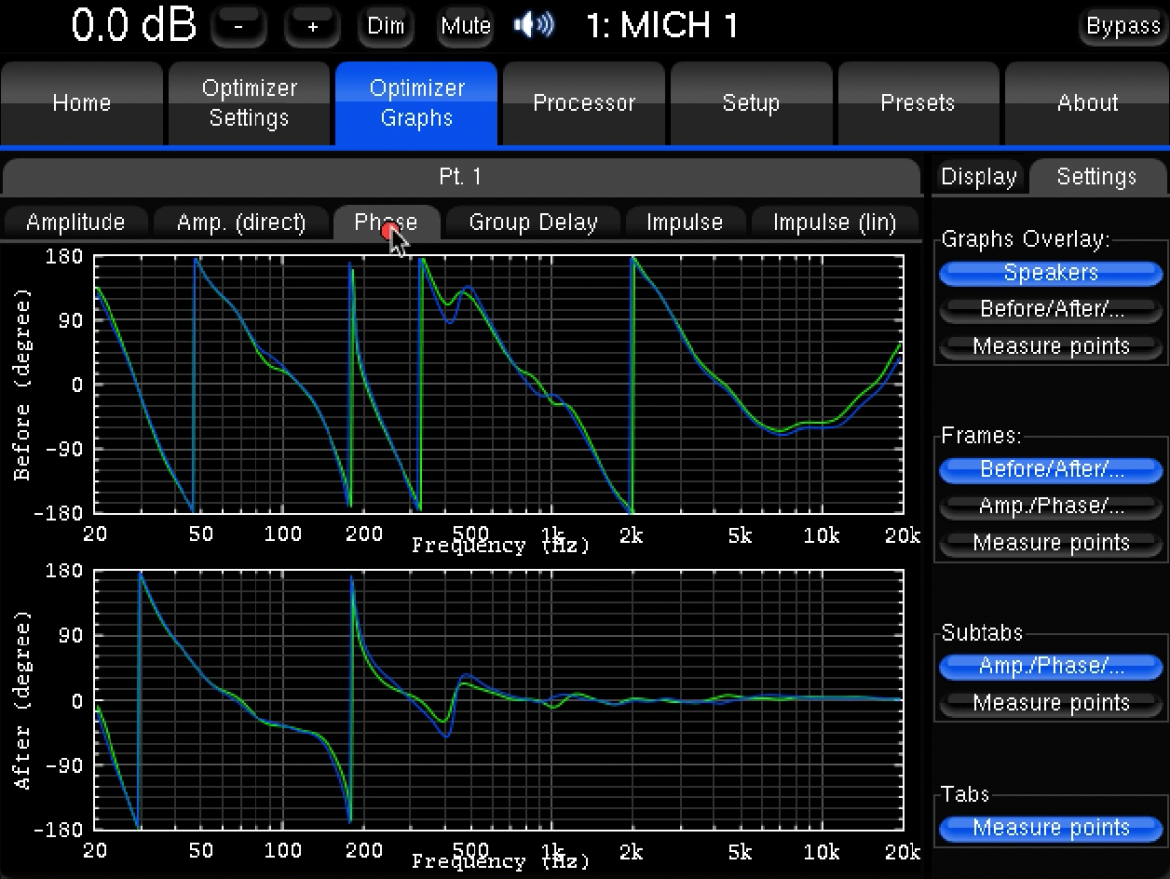Select Amp./Phase under Subtabs
This screenshot has height=879, width=1170.
click(1051, 666)
